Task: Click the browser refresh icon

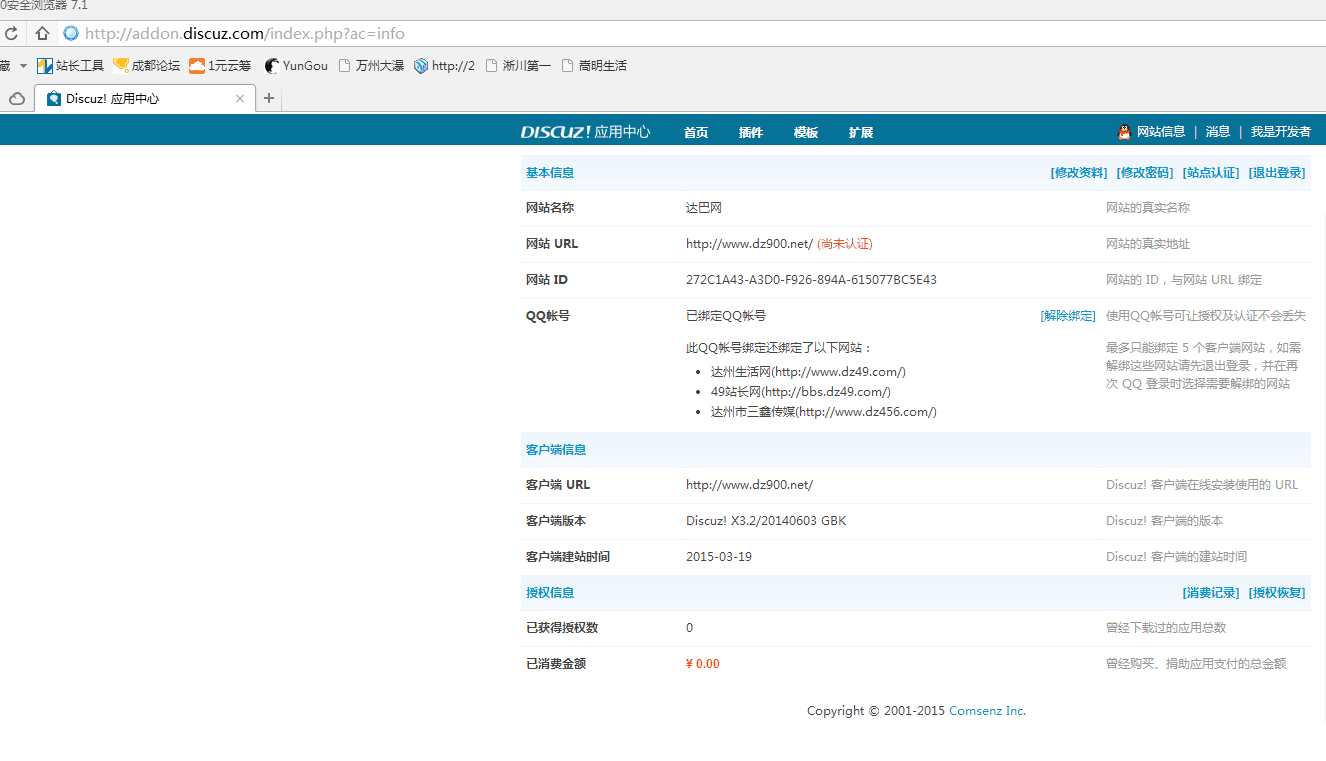Action: coord(11,34)
